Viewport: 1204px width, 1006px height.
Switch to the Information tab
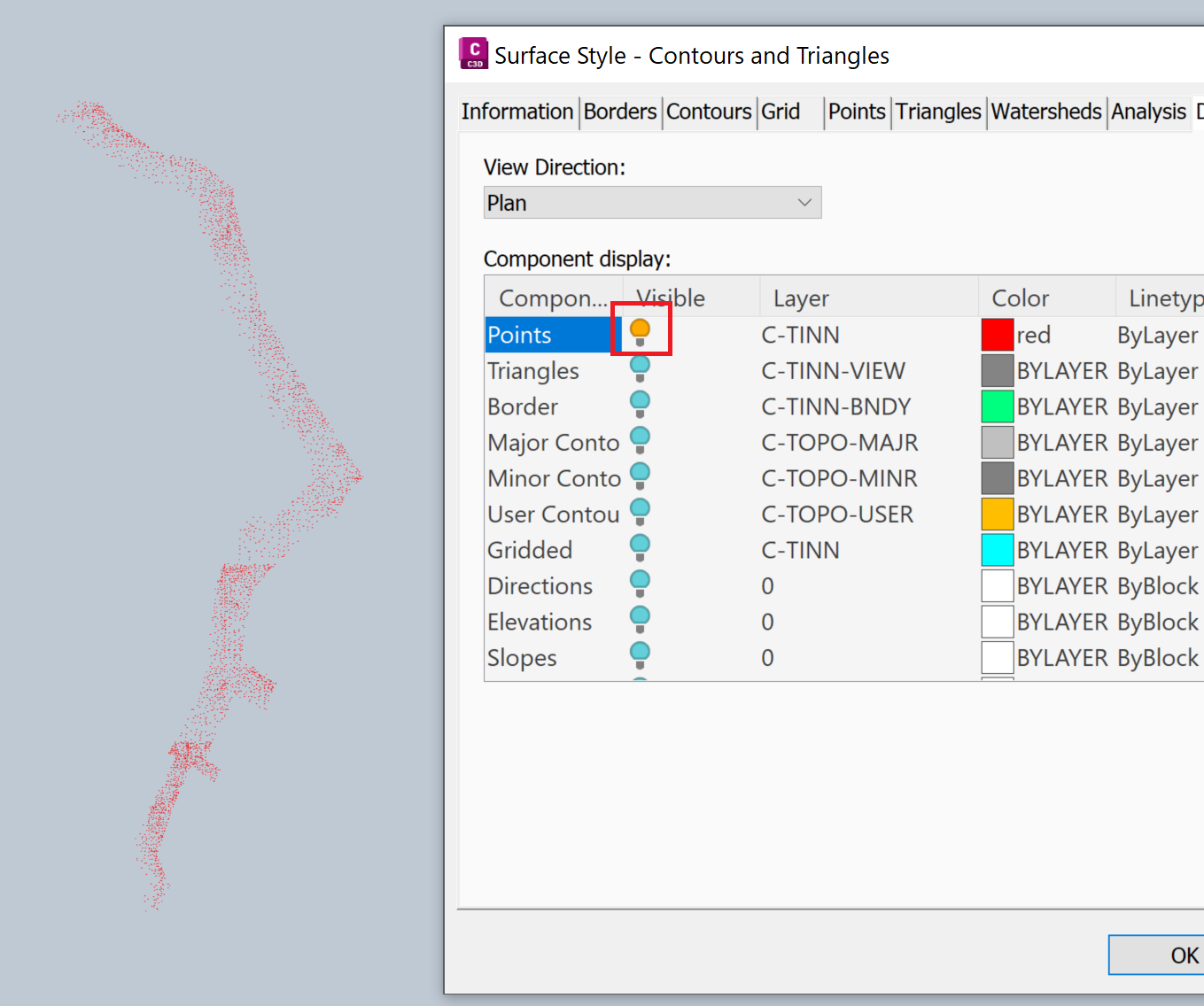point(517,112)
